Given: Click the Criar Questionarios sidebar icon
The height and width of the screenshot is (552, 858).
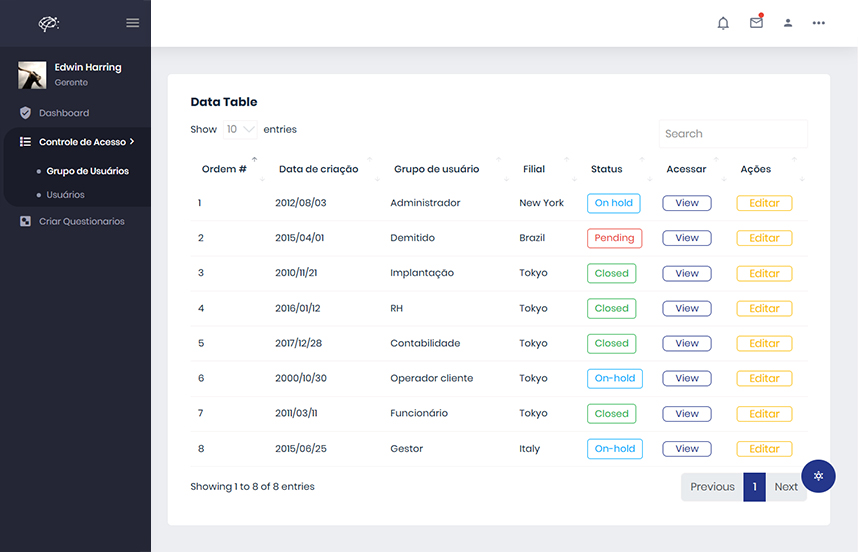Looking at the screenshot, I should coord(26,221).
